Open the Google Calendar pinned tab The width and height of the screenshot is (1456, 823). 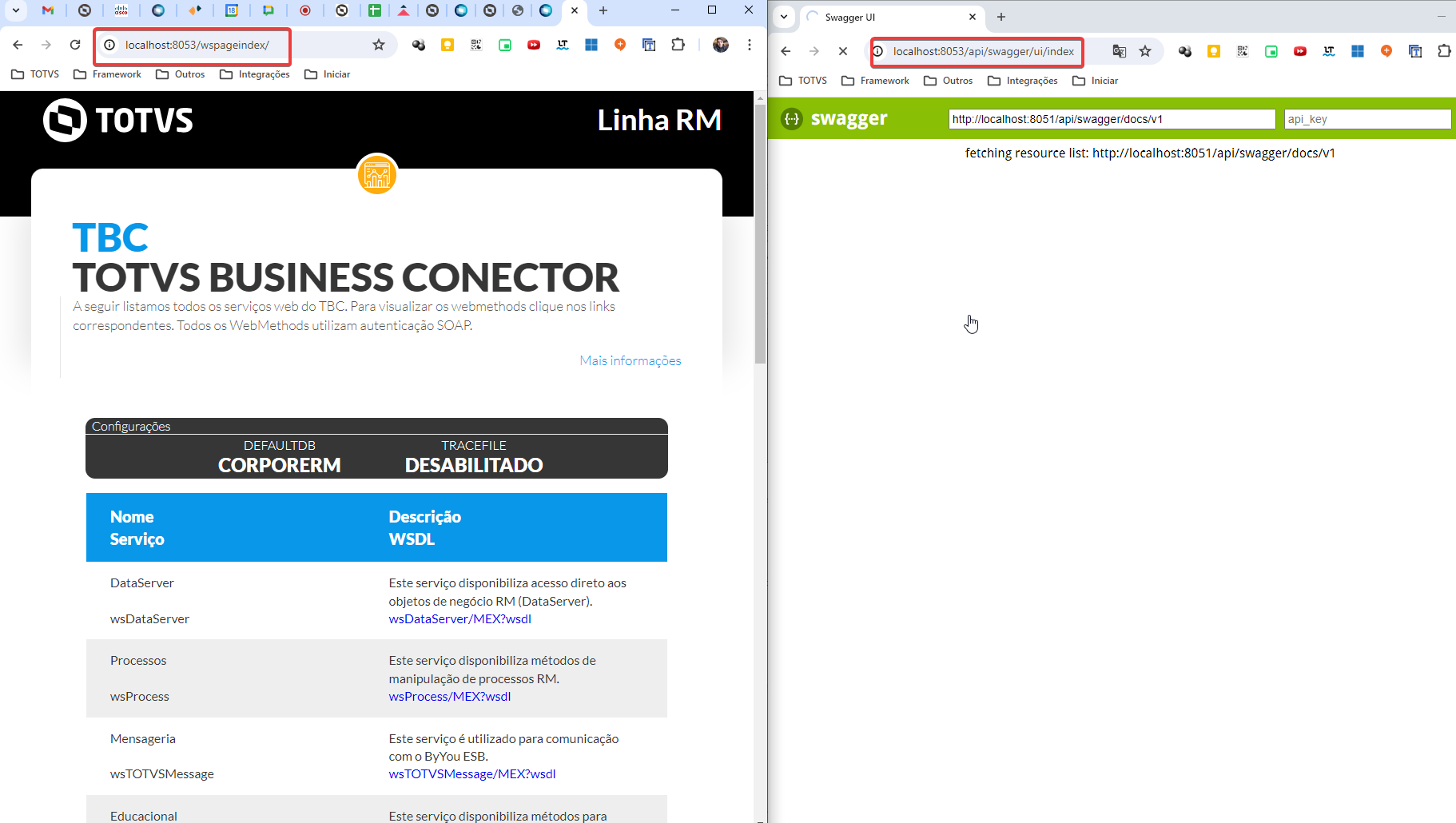(x=232, y=10)
